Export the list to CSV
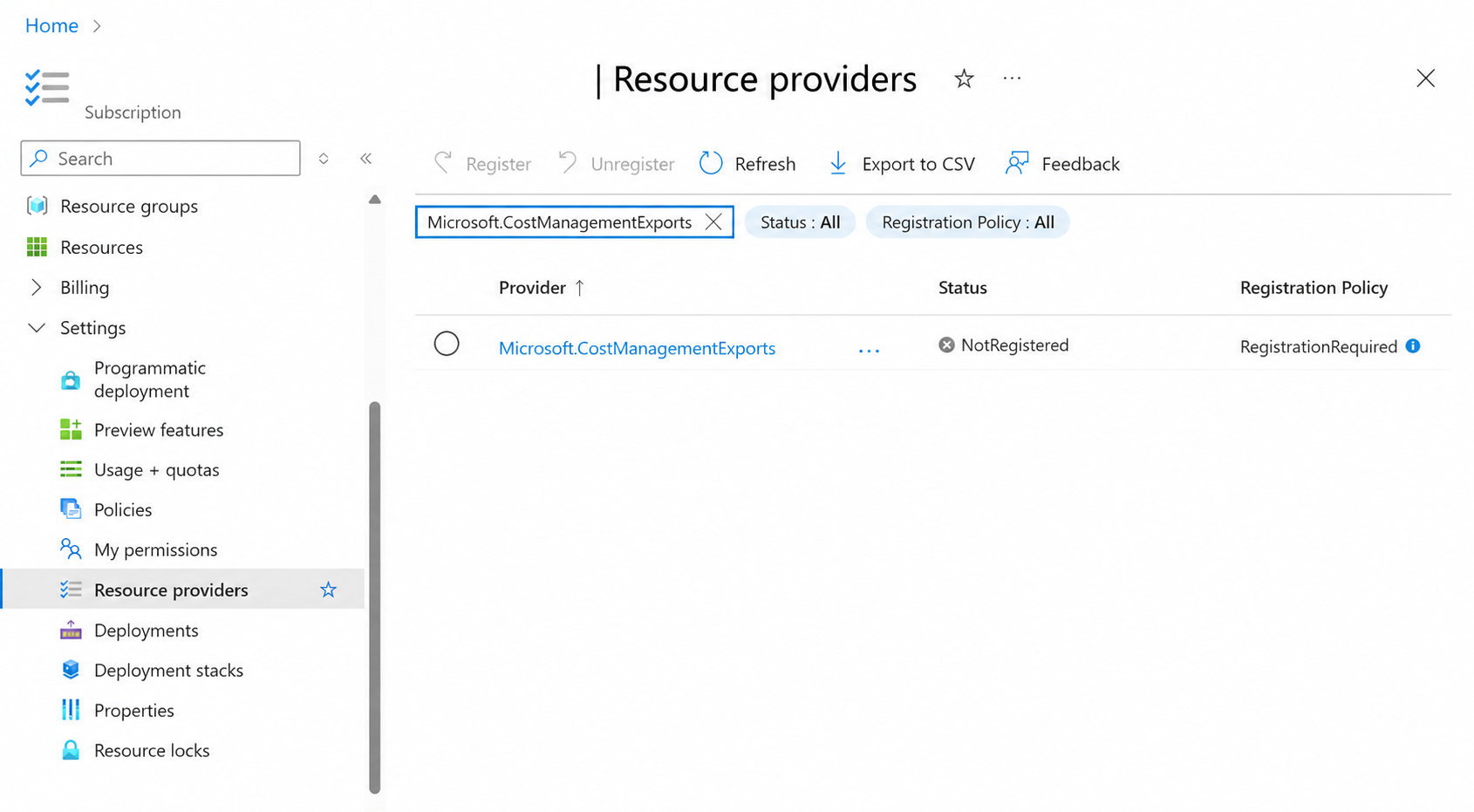 tap(901, 164)
